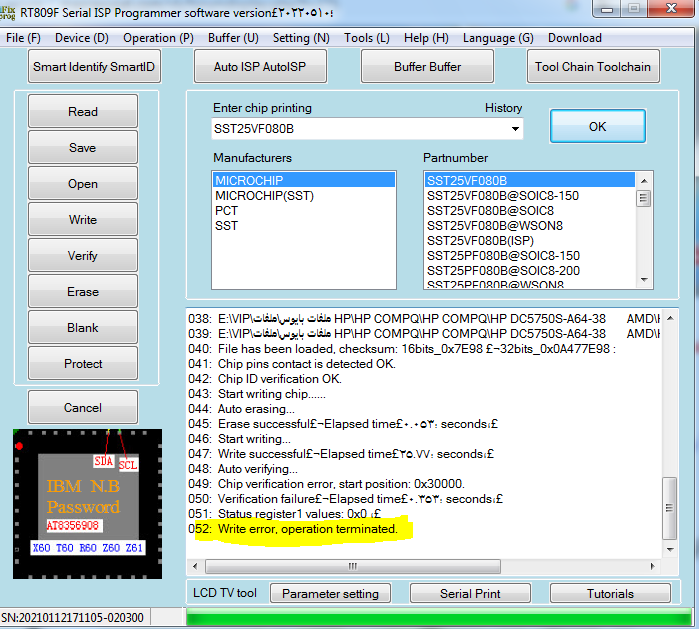
Task: Click log horizontal scroll right arrow
Action: [x=653, y=566]
